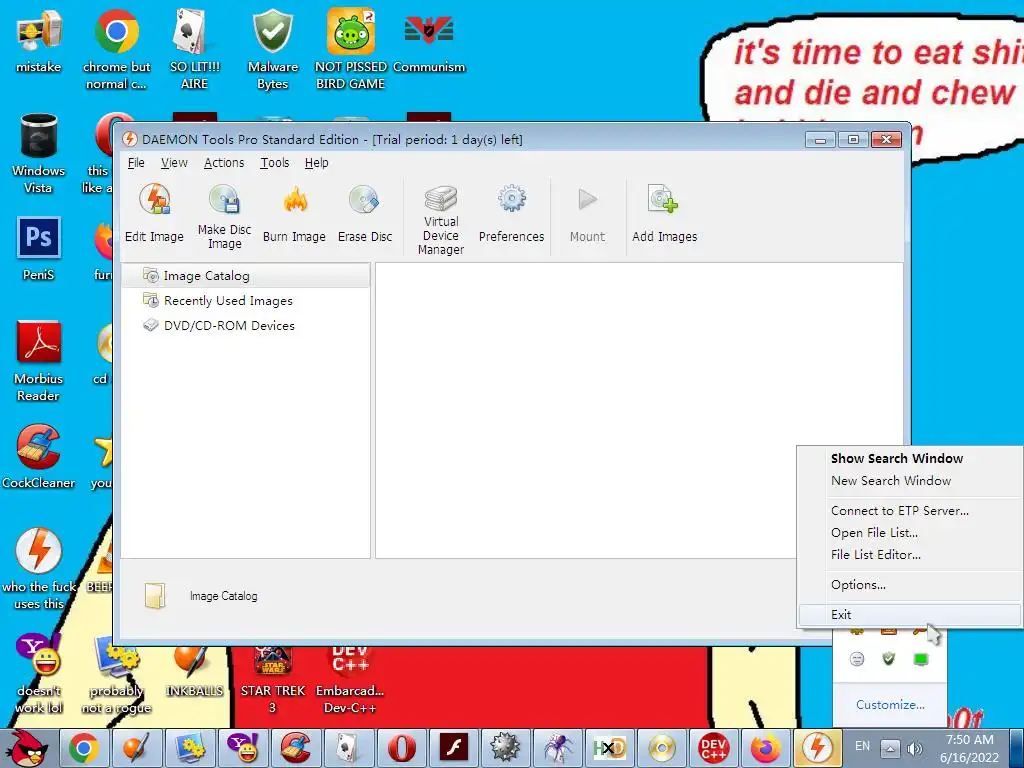Open the Help menu
This screenshot has width=1024, height=768.
tap(316, 163)
